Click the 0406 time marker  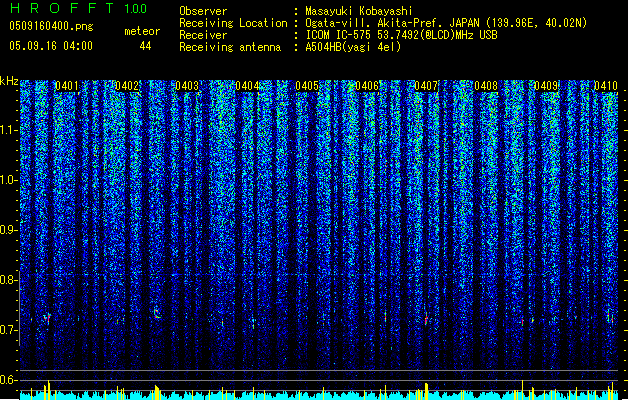[x=367, y=86]
